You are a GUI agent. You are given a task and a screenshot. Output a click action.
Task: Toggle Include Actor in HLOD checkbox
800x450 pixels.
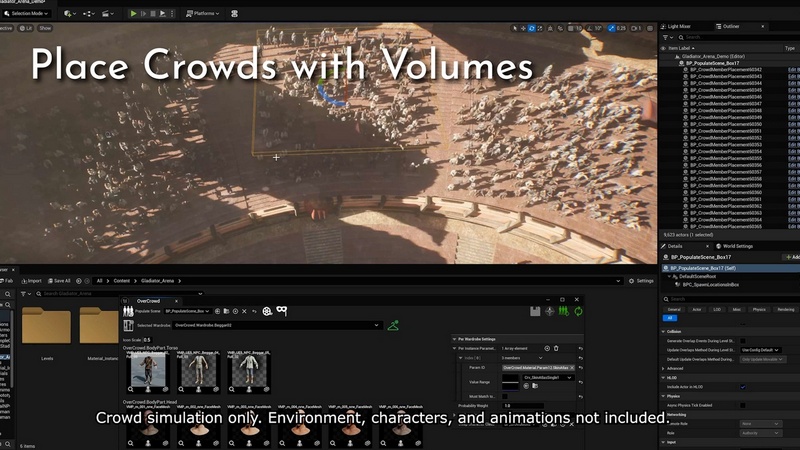point(743,386)
